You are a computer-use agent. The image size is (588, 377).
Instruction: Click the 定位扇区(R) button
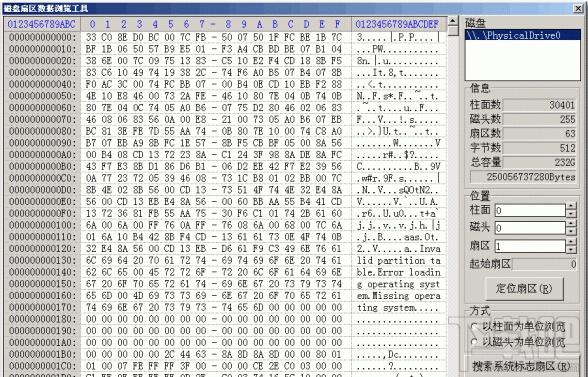click(524, 288)
